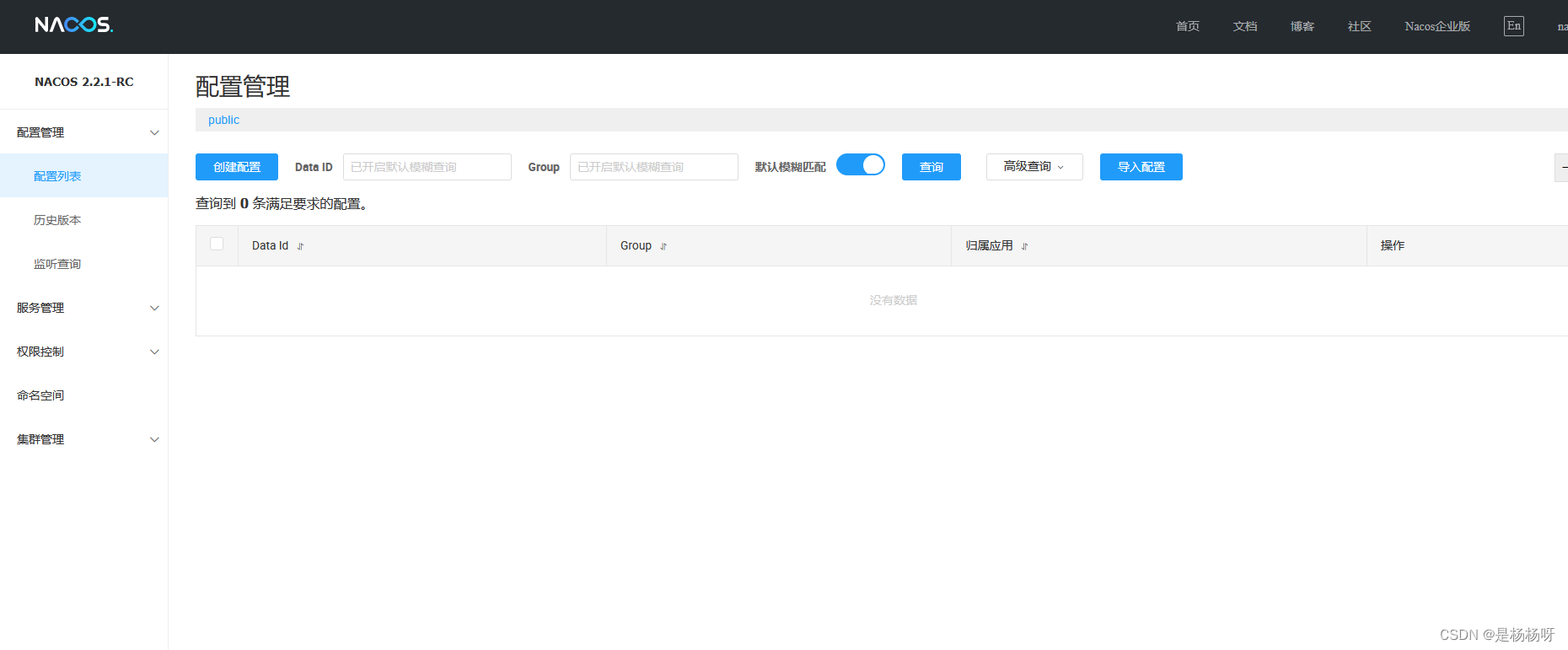
Task: Click the 查询 button
Action: [932, 167]
